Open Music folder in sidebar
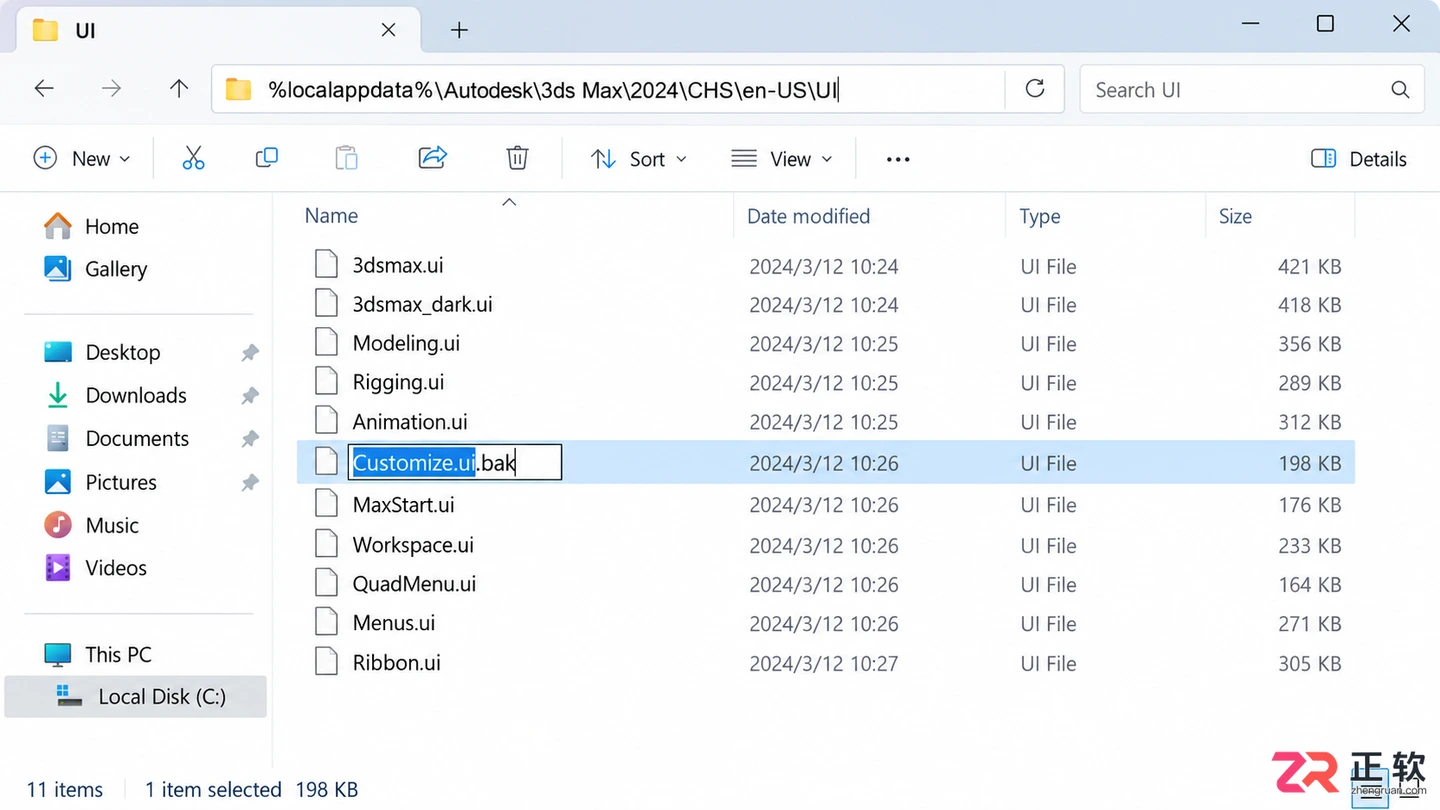 tap(92, 526)
